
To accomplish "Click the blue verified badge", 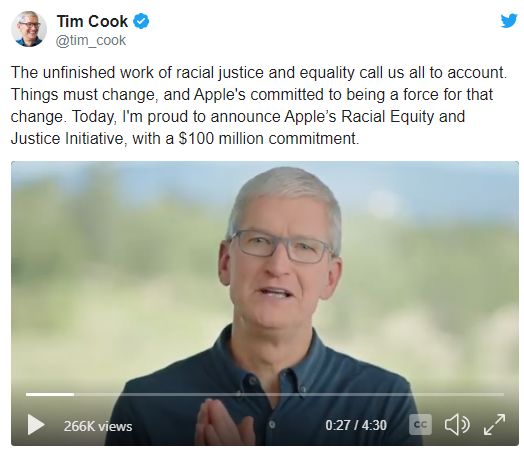I will (141, 21).
